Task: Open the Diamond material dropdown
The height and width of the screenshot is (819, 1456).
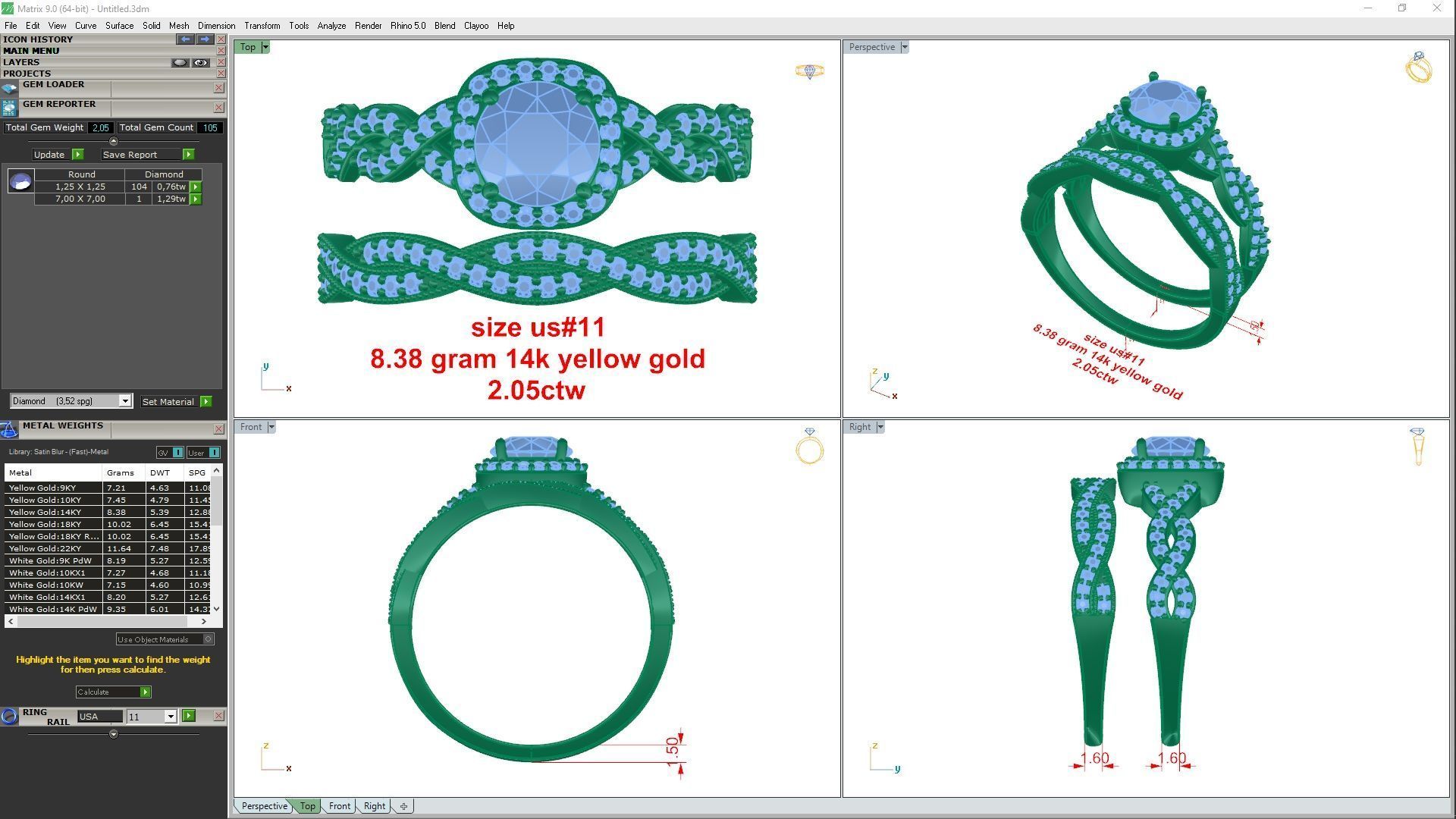Action: pos(125,401)
